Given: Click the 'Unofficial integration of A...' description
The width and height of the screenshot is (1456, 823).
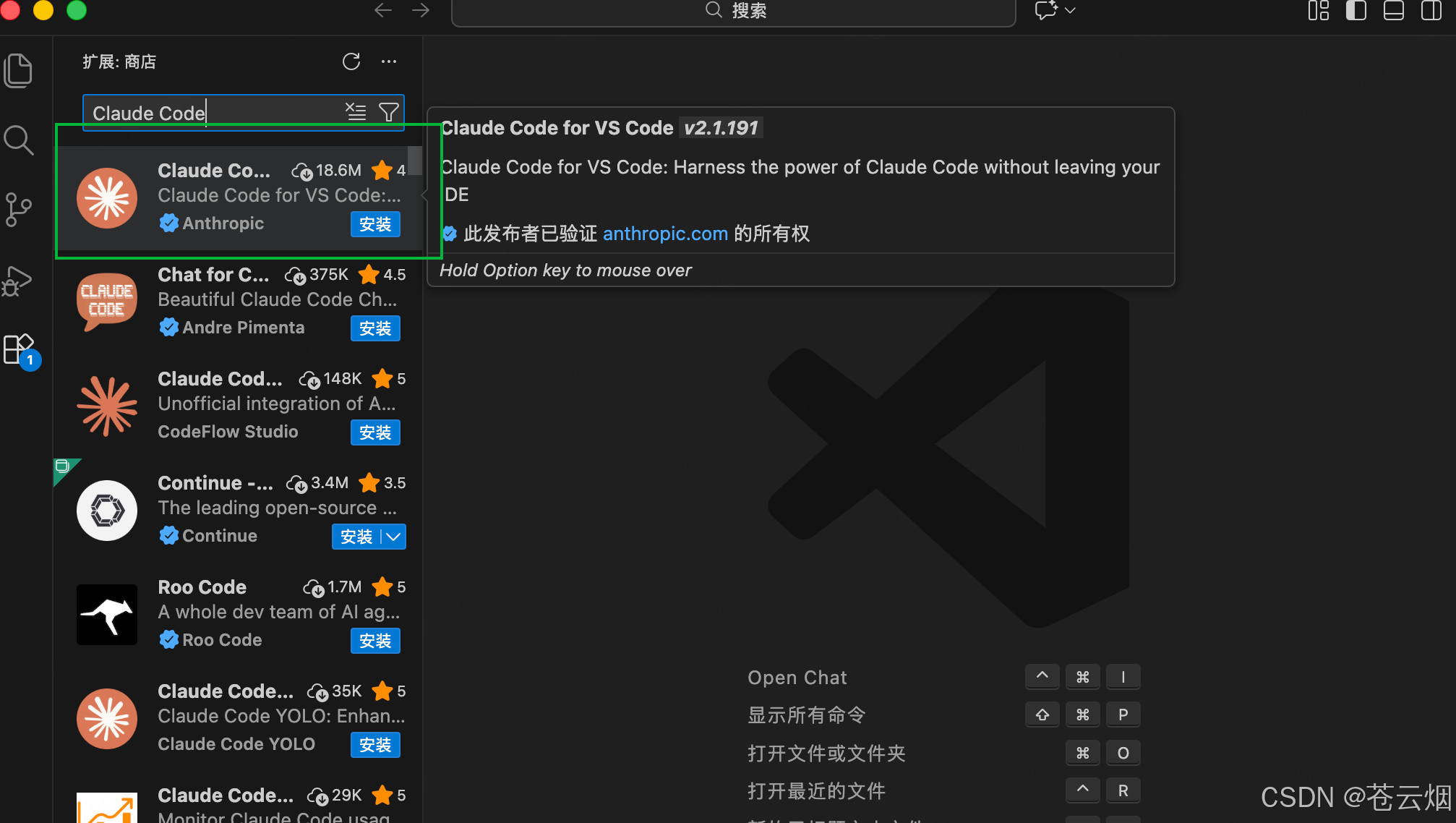Looking at the screenshot, I should point(277,404).
